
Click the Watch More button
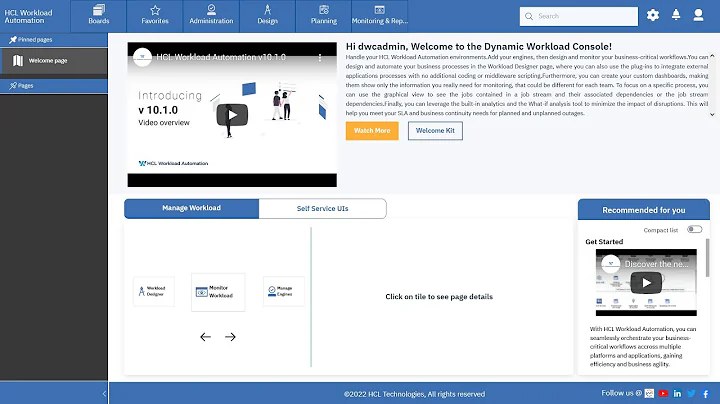pos(372,131)
